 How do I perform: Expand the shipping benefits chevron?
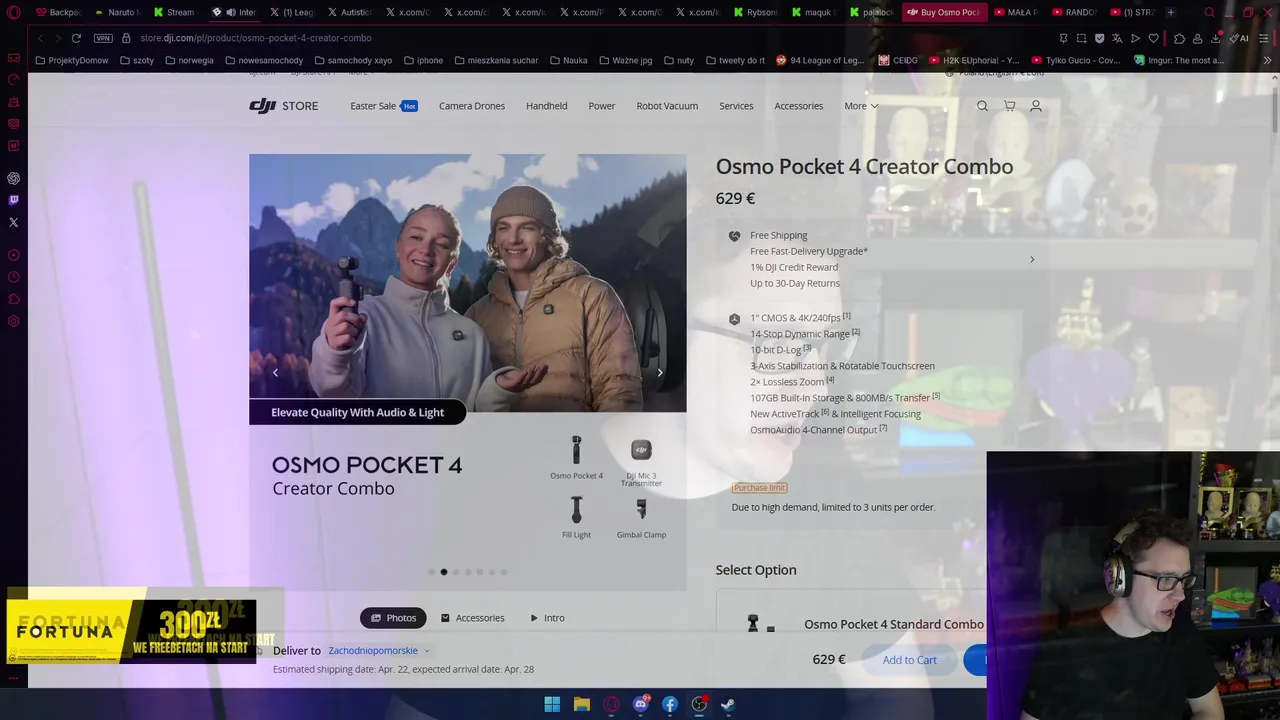coord(1032,260)
